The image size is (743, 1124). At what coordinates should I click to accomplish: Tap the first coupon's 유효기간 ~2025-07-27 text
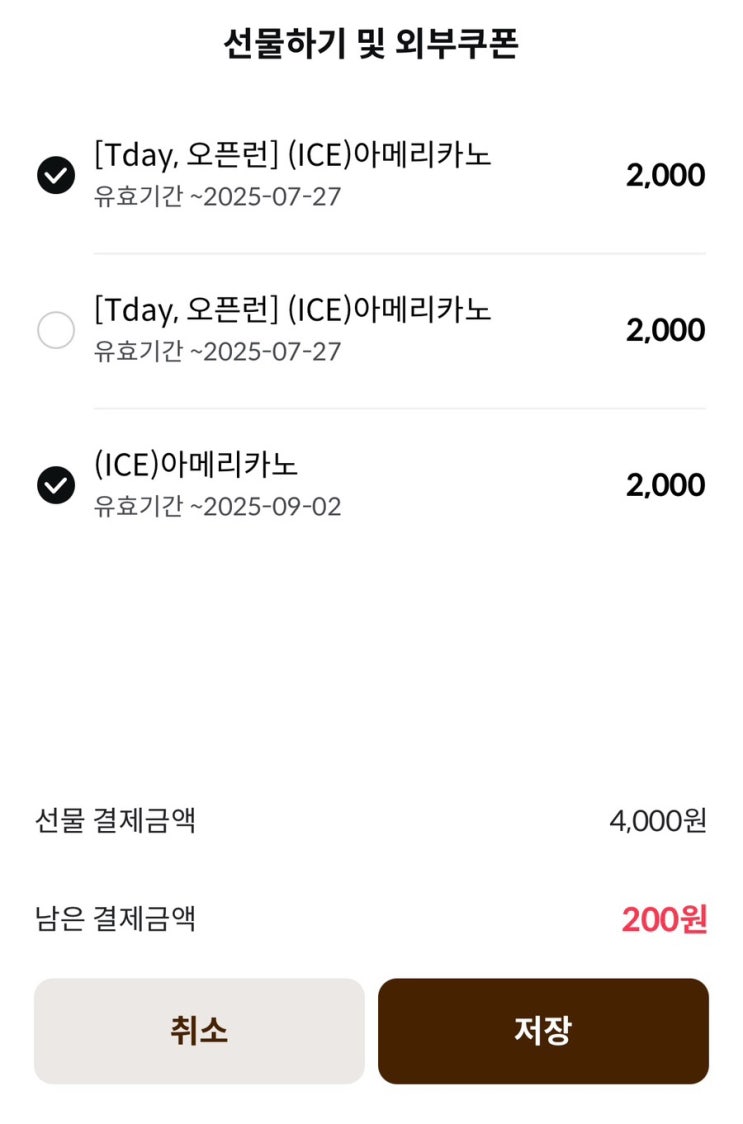[217, 196]
